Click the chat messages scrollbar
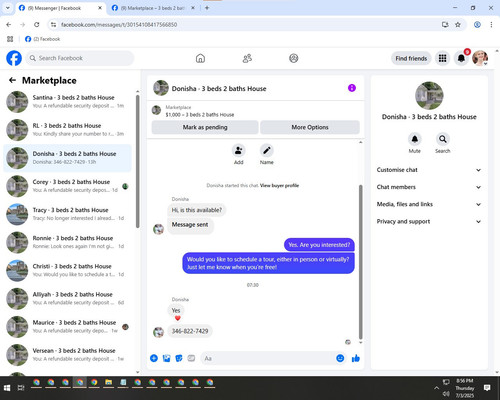The width and height of the screenshot is (500, 400). (360, 262)
